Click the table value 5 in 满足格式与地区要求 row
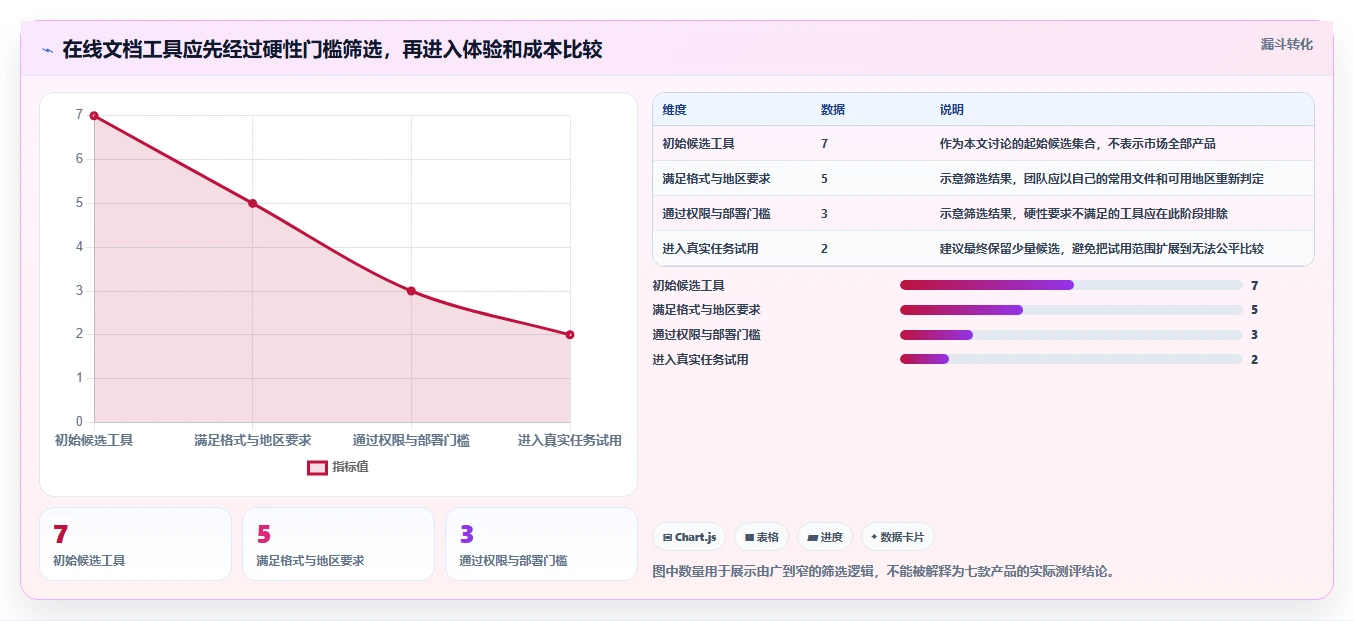The height and width of the screenshot is (621, 1354). click(824, 179)
